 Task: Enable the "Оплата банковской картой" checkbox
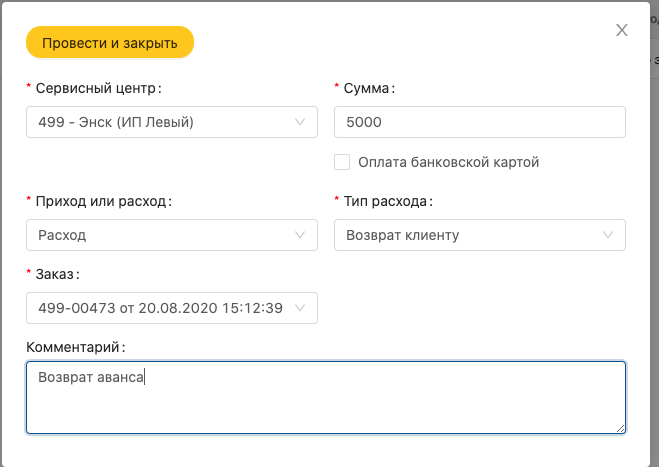342,162
